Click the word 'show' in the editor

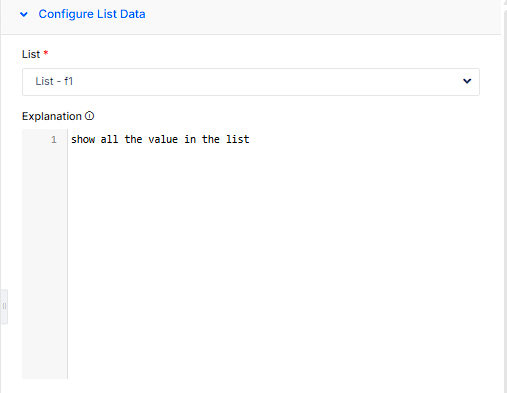pyautogui.click(x=83, y=139)
